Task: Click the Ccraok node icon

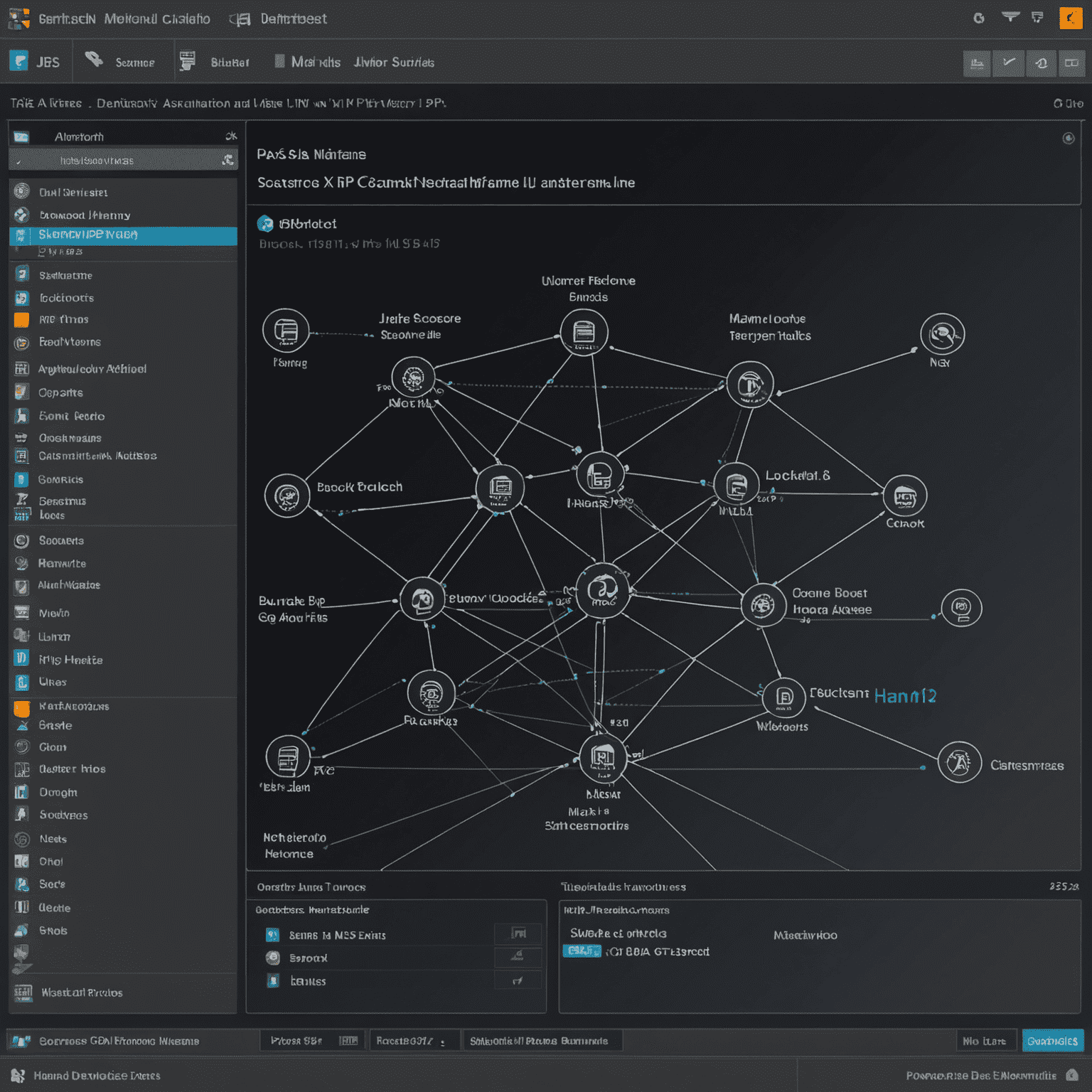Action: tap(905, 496)
